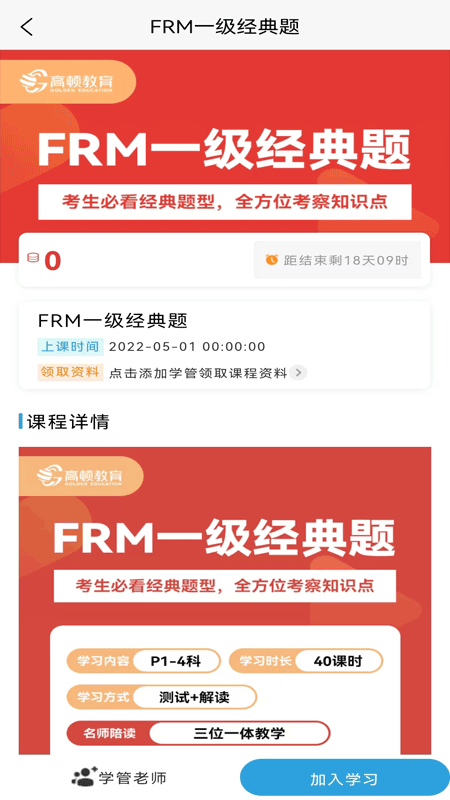Tap 学管老师 text link
Image resolution: width=450 pixels, height=800 pixels.
point(133,778)
